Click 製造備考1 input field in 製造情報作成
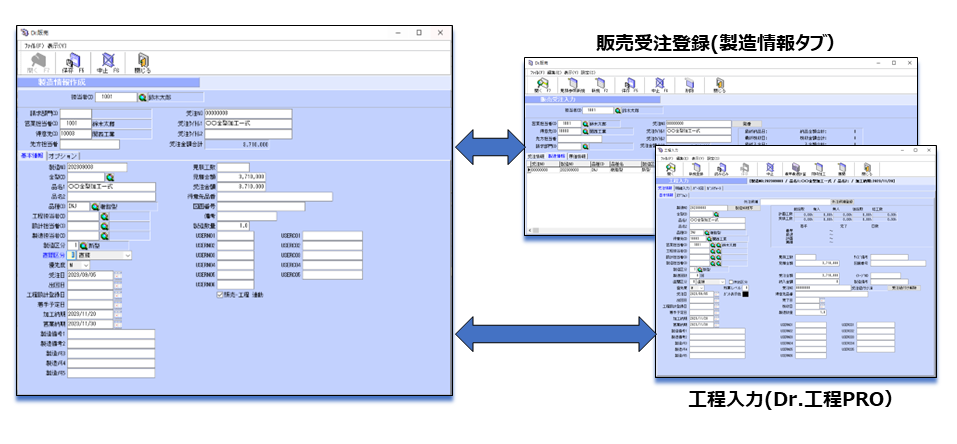957x444 pixels. [x=111, y=334]
